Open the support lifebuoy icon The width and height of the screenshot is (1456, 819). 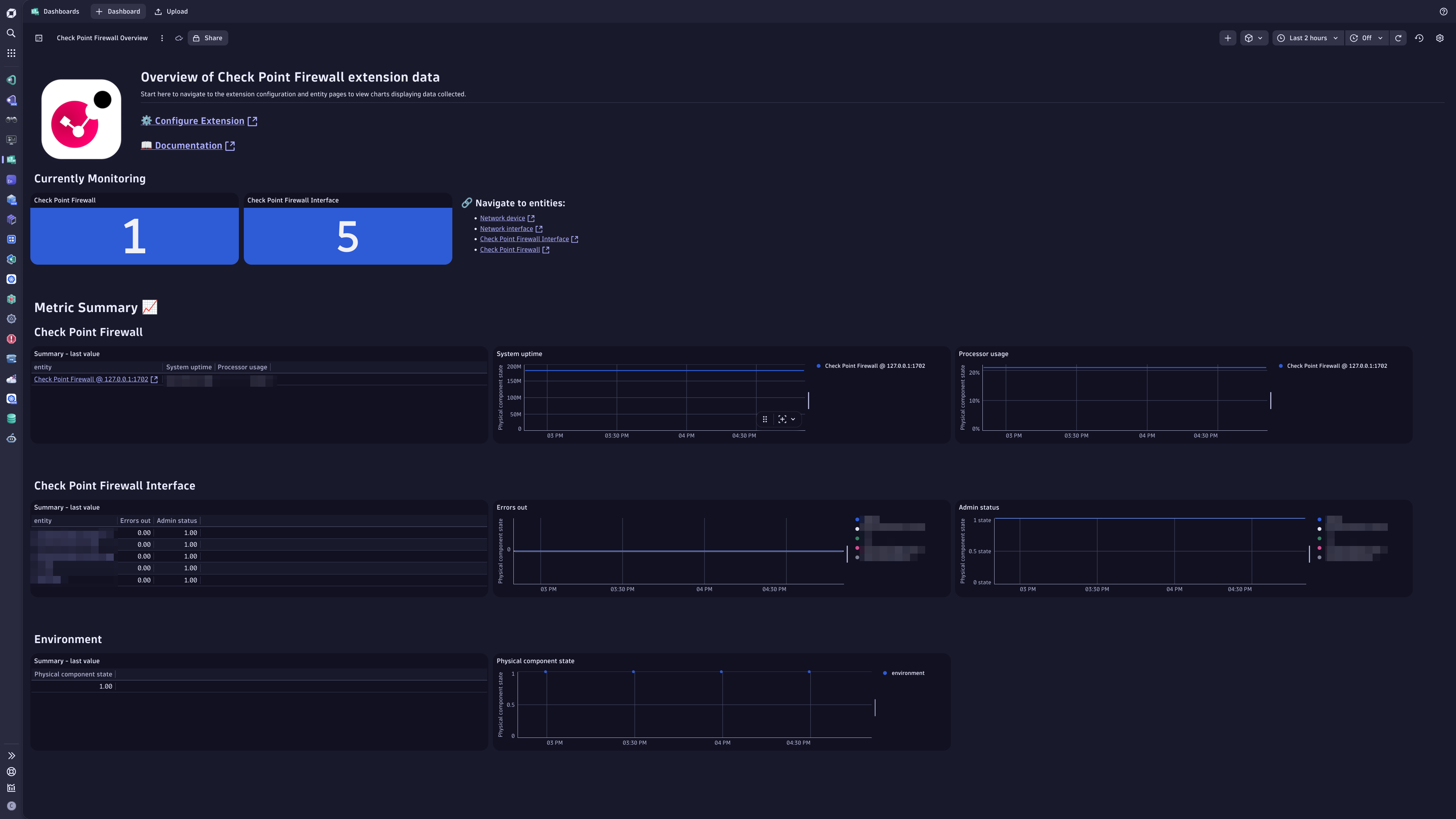[x=11, y=772]
